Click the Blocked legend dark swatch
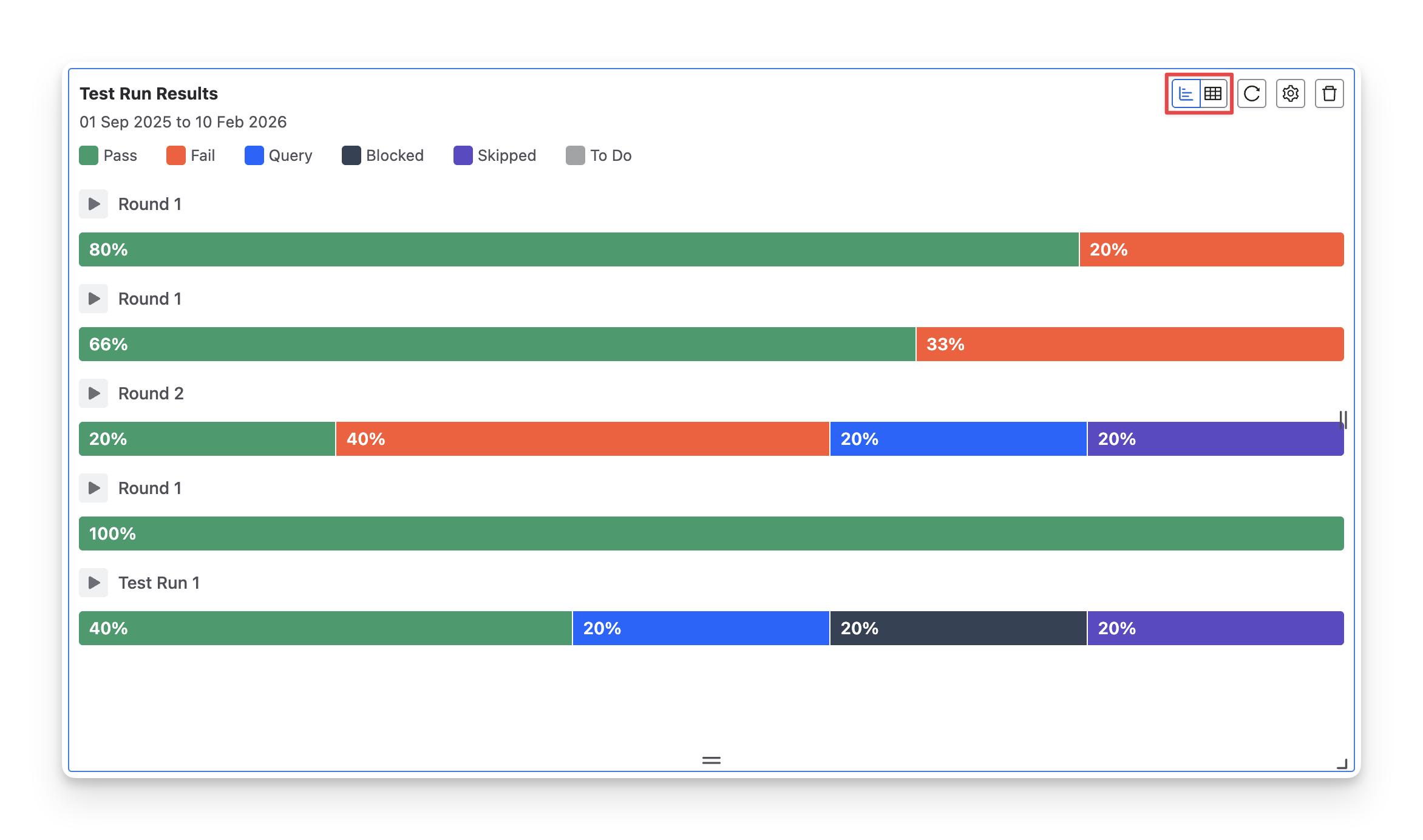Image resolution: width=1423 pixels, height=840 pixels. pos(352,155)
